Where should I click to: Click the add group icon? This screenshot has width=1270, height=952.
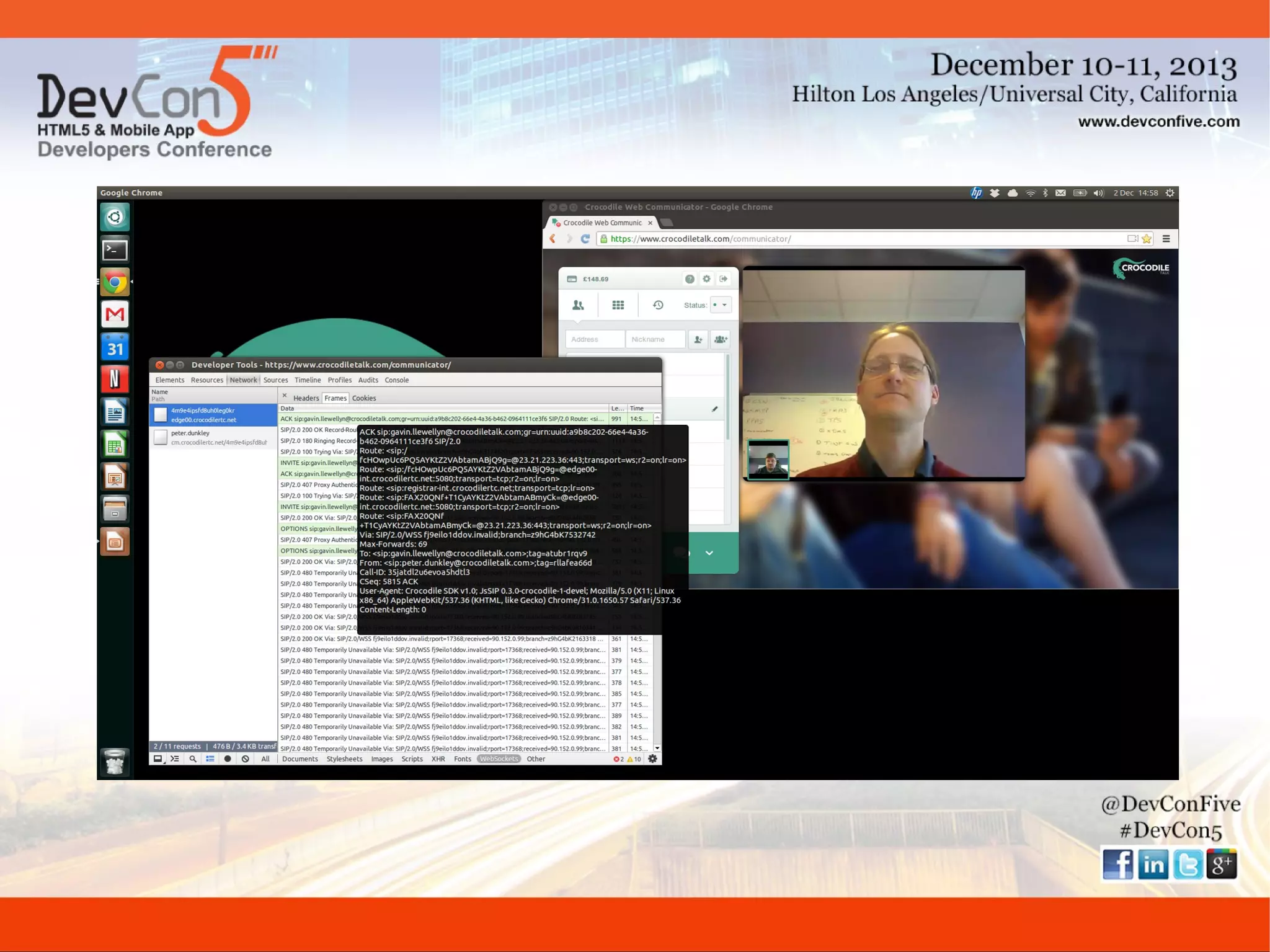pos(720,339)
